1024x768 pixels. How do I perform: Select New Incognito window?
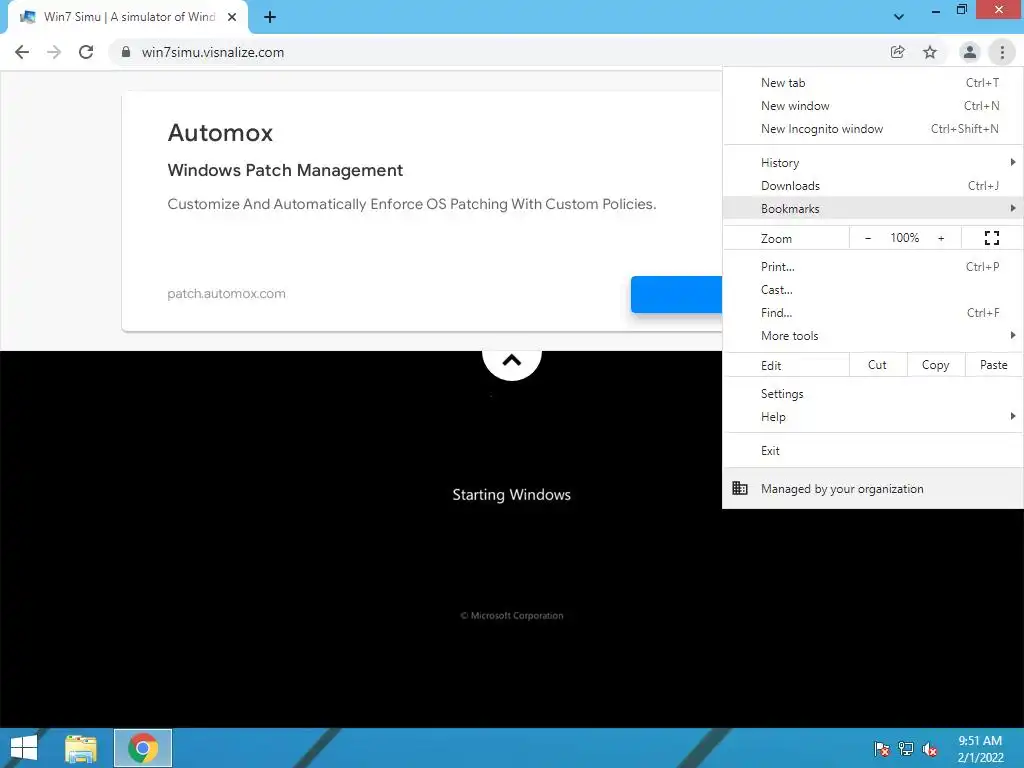point(872,129)
